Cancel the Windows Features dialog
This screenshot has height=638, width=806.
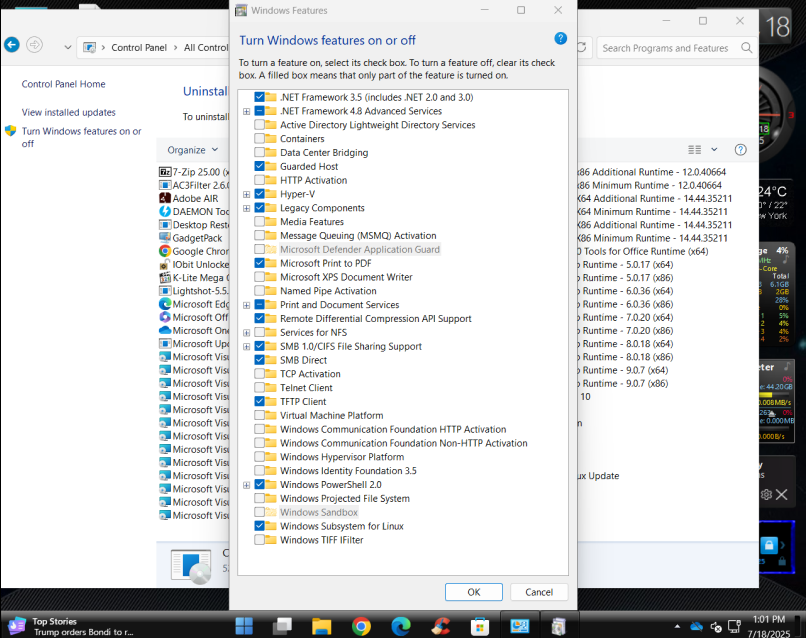click(539, 592)
